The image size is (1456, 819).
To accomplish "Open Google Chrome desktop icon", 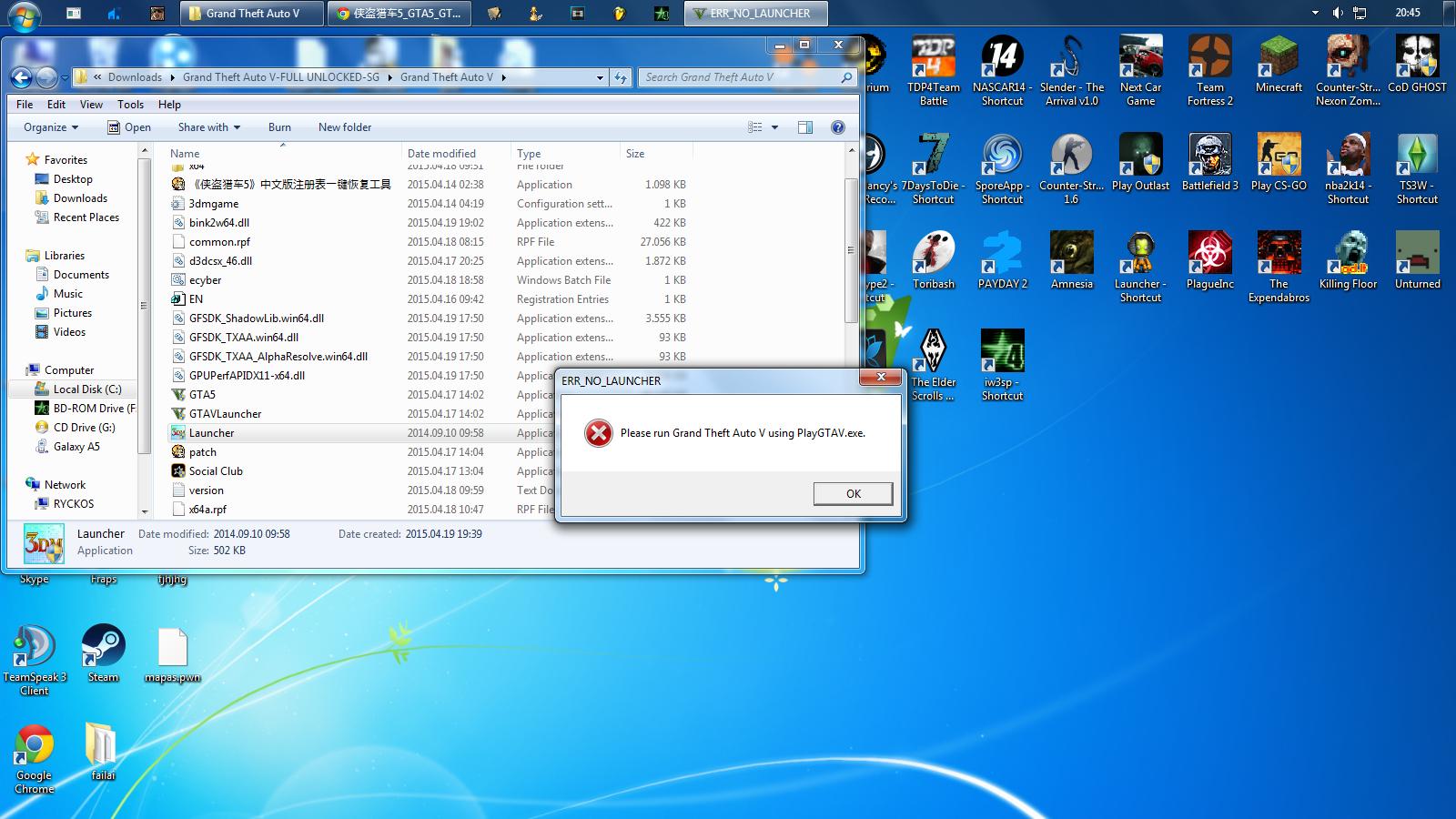I will 34,759.
